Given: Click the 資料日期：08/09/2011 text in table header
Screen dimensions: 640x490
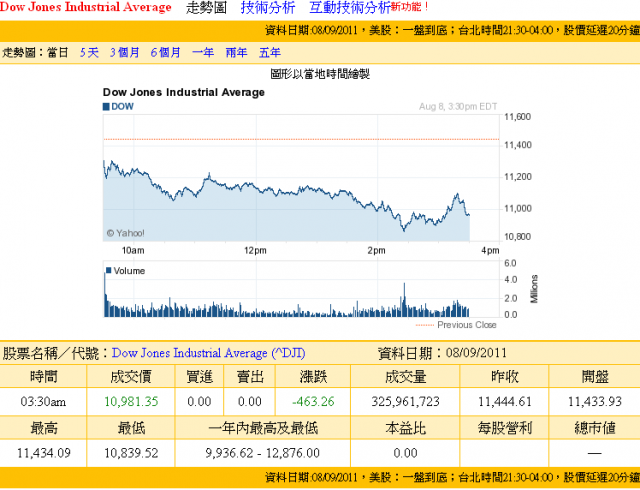Looking at the screenshot, I should click(442, 353).
